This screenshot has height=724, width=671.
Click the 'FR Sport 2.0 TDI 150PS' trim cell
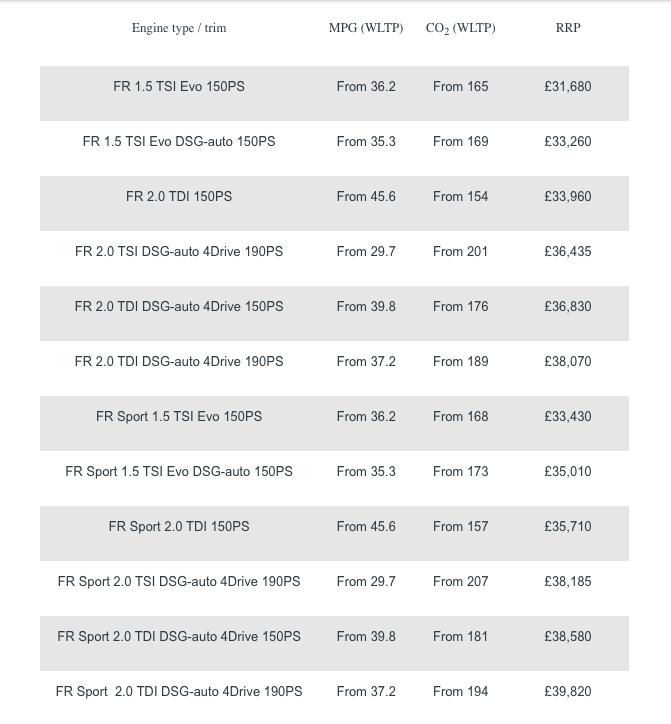tap(179, 527)
